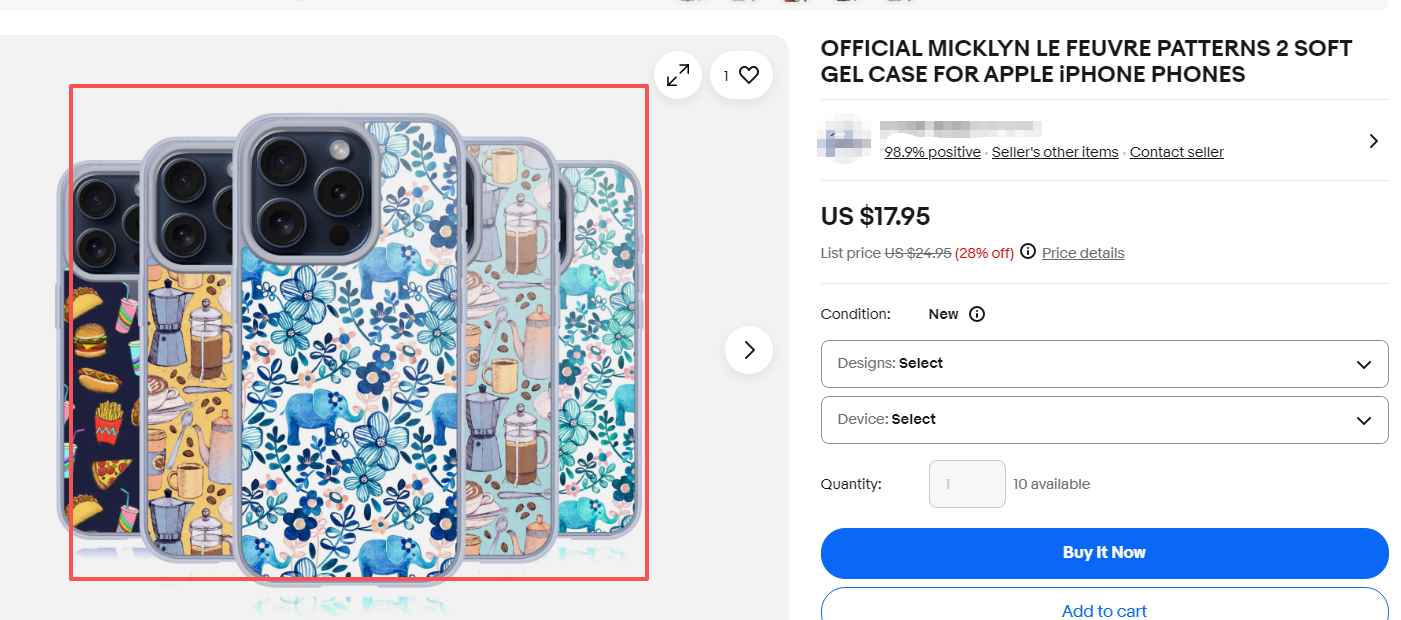Show the next product image with the arrow
The height and width of the screenshot is (620, 1401).
748,350
